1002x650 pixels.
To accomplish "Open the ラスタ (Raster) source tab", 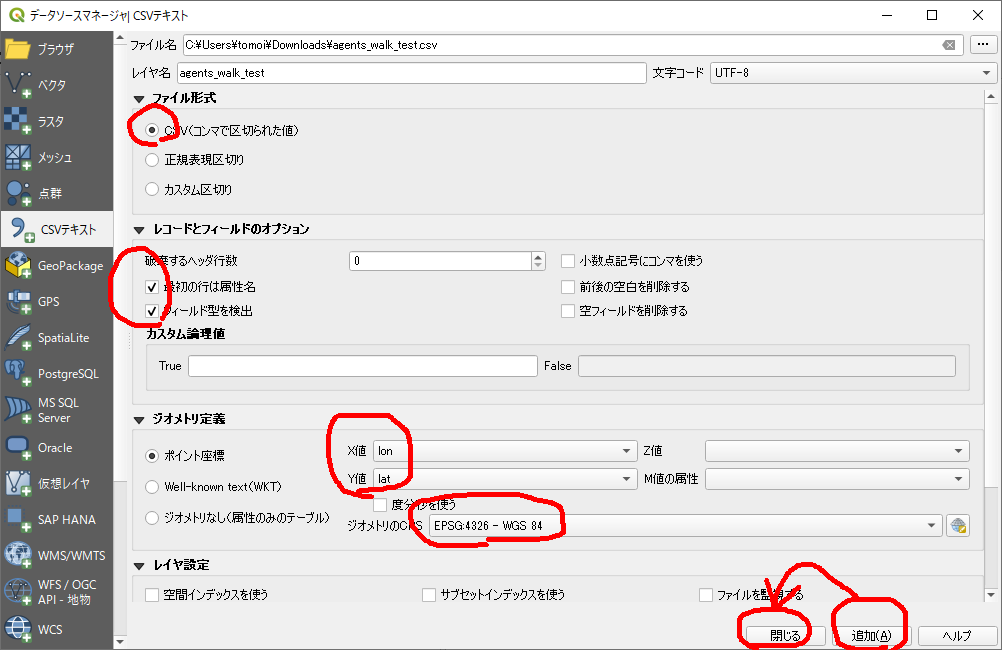I will pos(19,121).
